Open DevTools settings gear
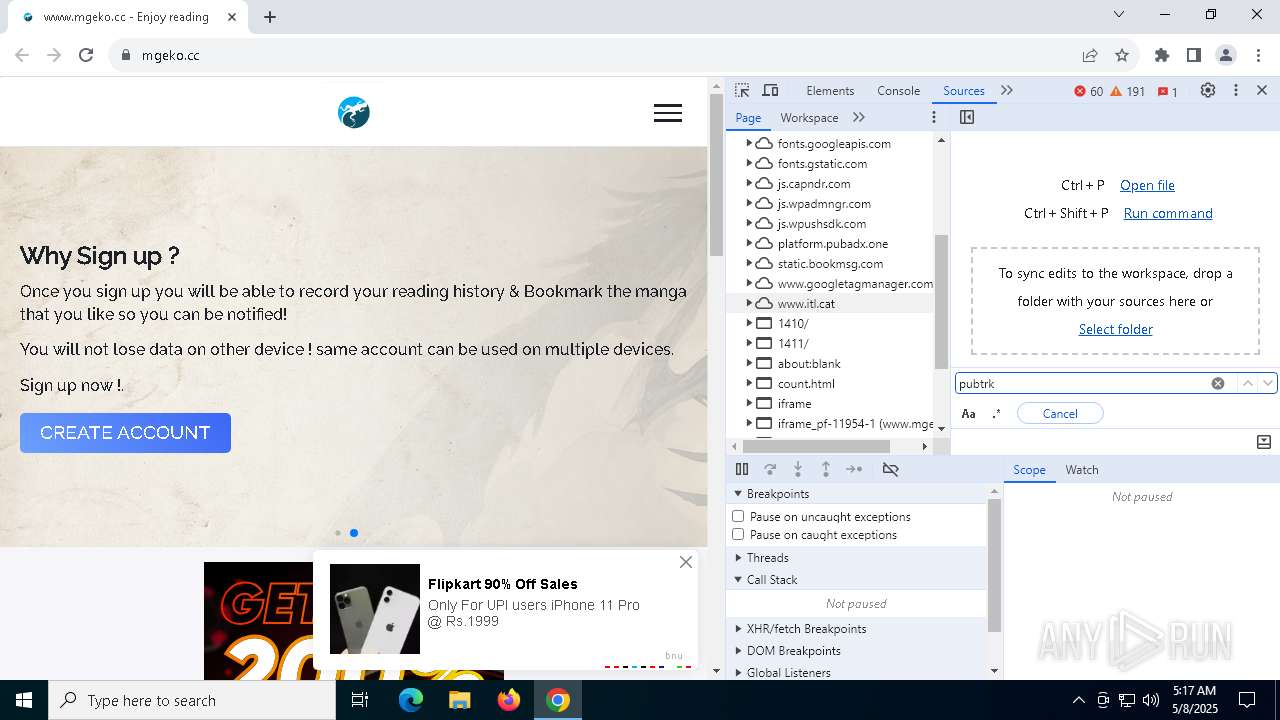This screenshot has width=1280, height=720. click(1208, 90)
